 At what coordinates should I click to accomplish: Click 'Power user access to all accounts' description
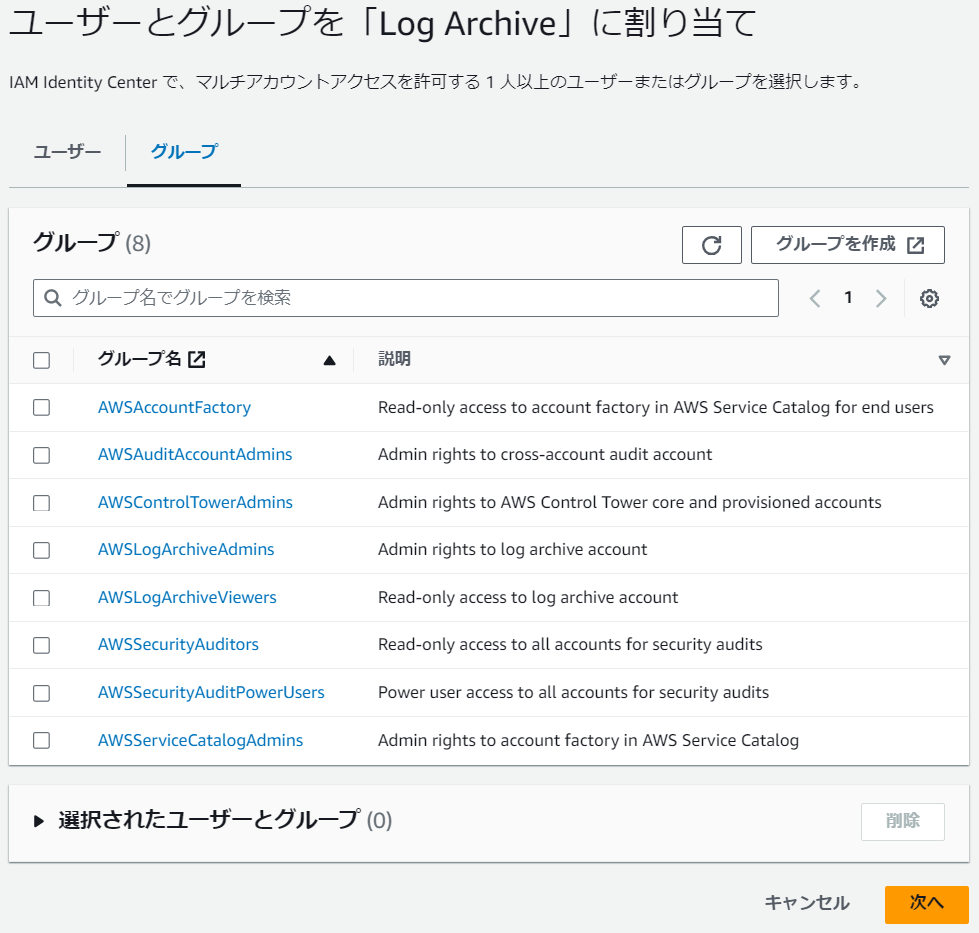click(x=573, y=693)
